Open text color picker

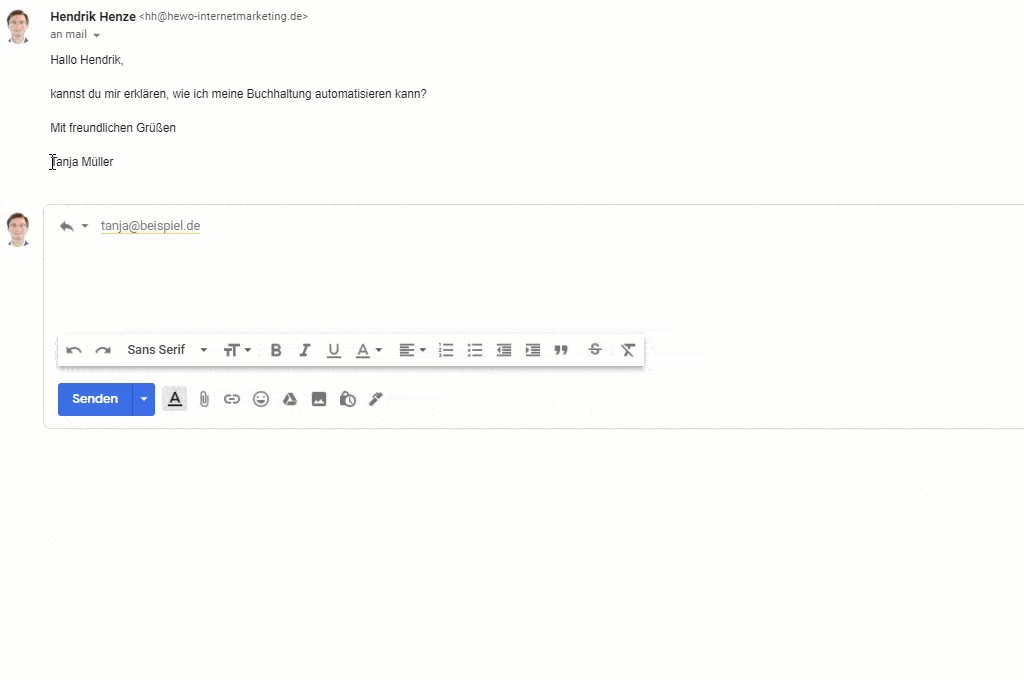[368, 350]
